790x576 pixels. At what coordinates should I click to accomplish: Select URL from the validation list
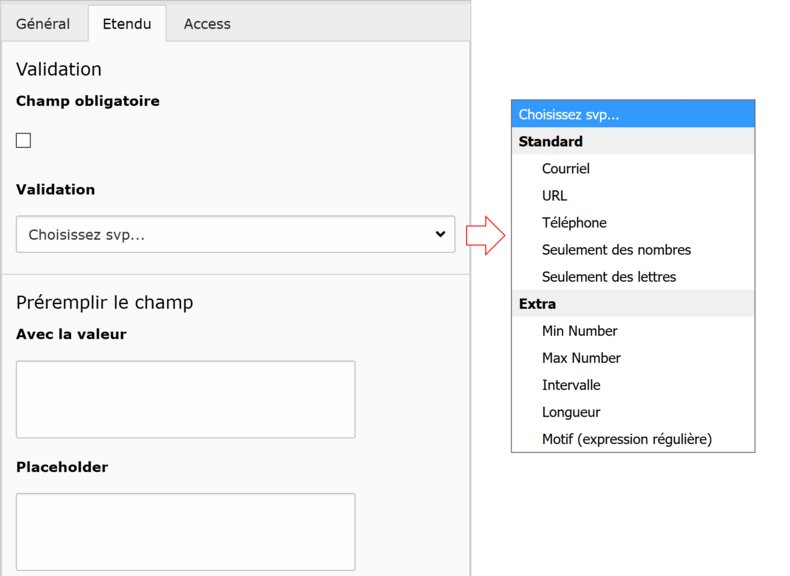point(554,196)
